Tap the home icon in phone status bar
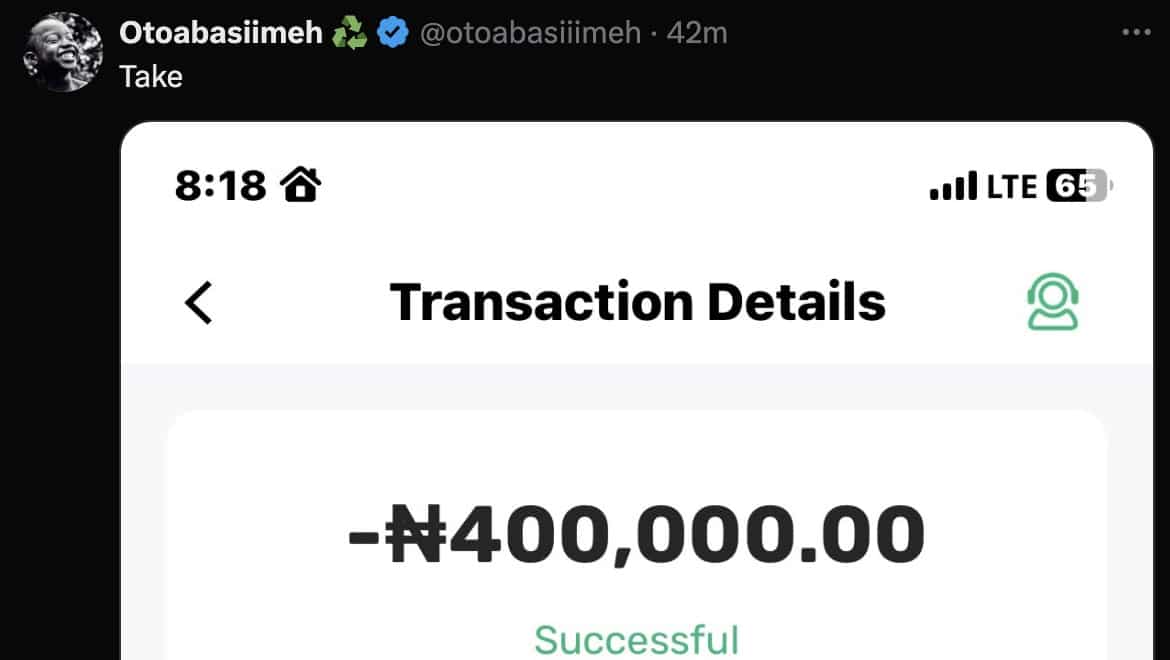Image resolution: width=1170 pixels, height=660 pixels. coord(299,185)
